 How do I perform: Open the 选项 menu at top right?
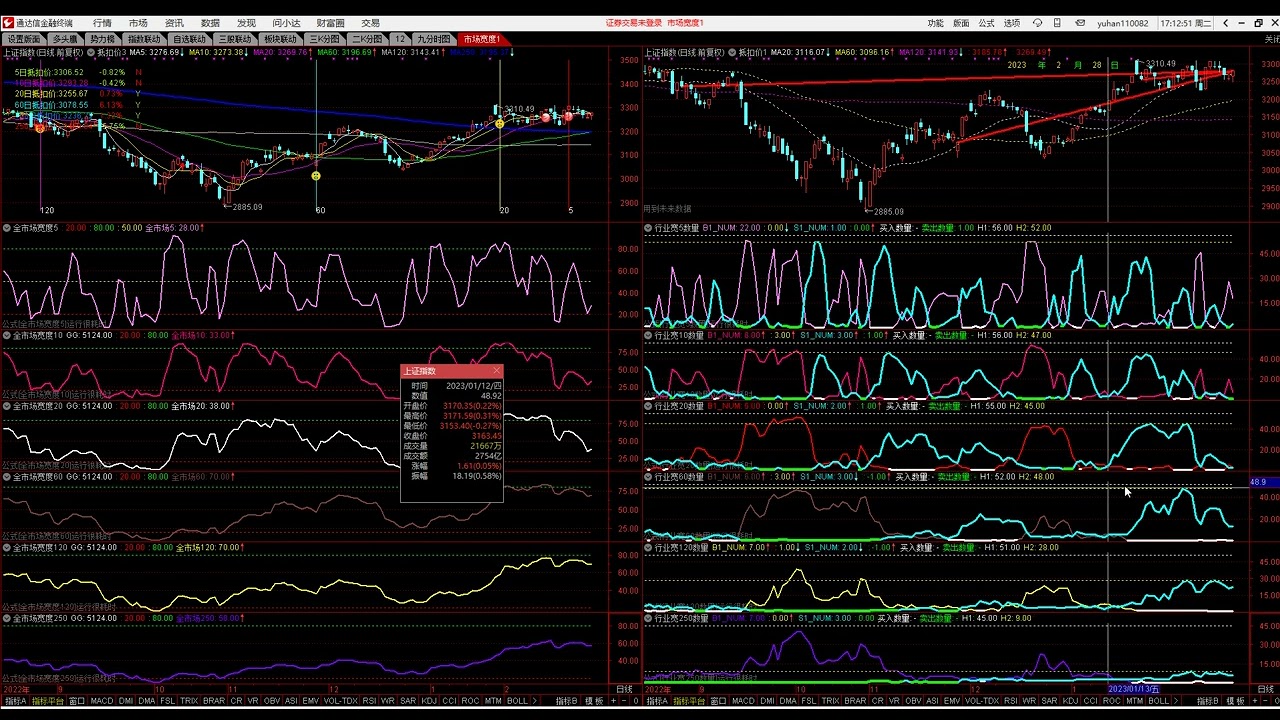pos(1013,22)
